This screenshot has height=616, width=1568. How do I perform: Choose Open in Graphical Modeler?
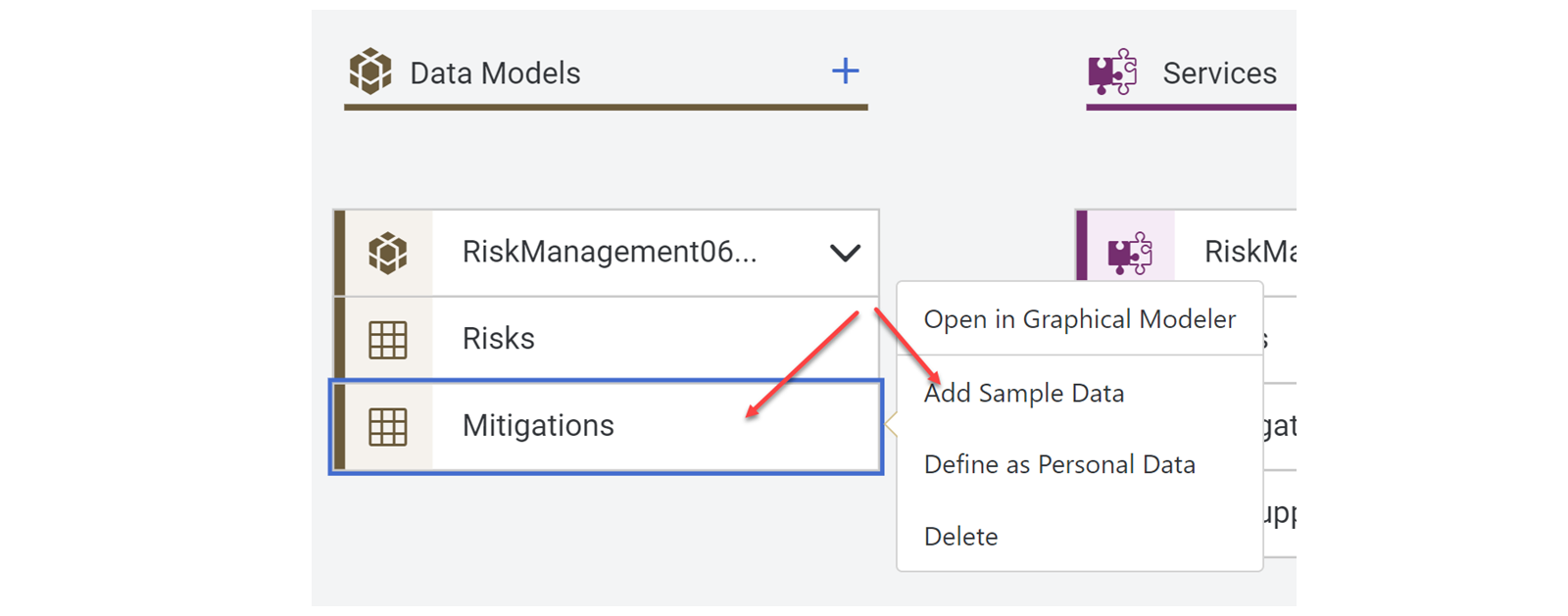coord(1080,319)
